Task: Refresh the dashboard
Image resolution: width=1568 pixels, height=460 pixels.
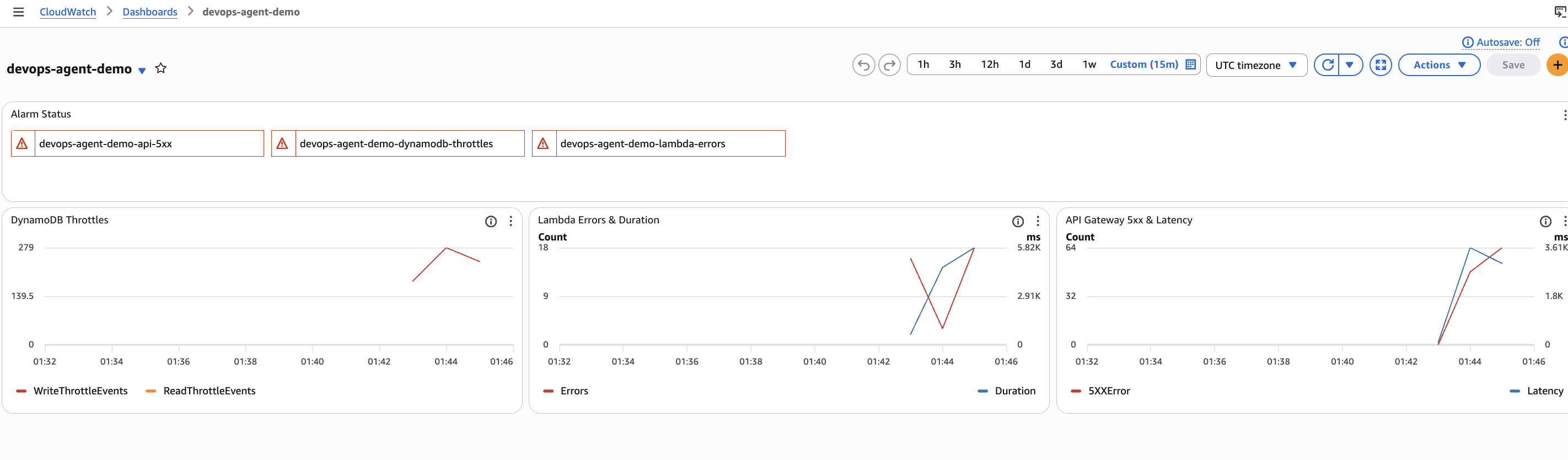Action: tap(1327, 65)
